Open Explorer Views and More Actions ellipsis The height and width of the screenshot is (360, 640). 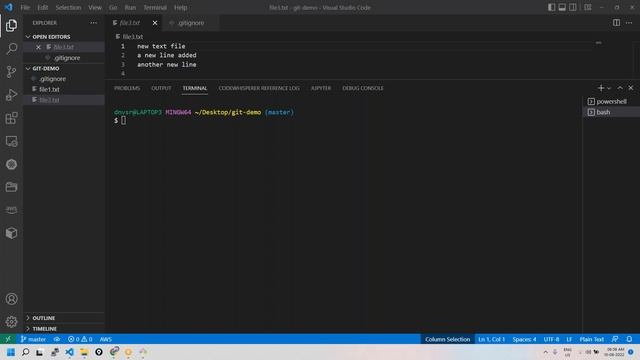point(94,23)
